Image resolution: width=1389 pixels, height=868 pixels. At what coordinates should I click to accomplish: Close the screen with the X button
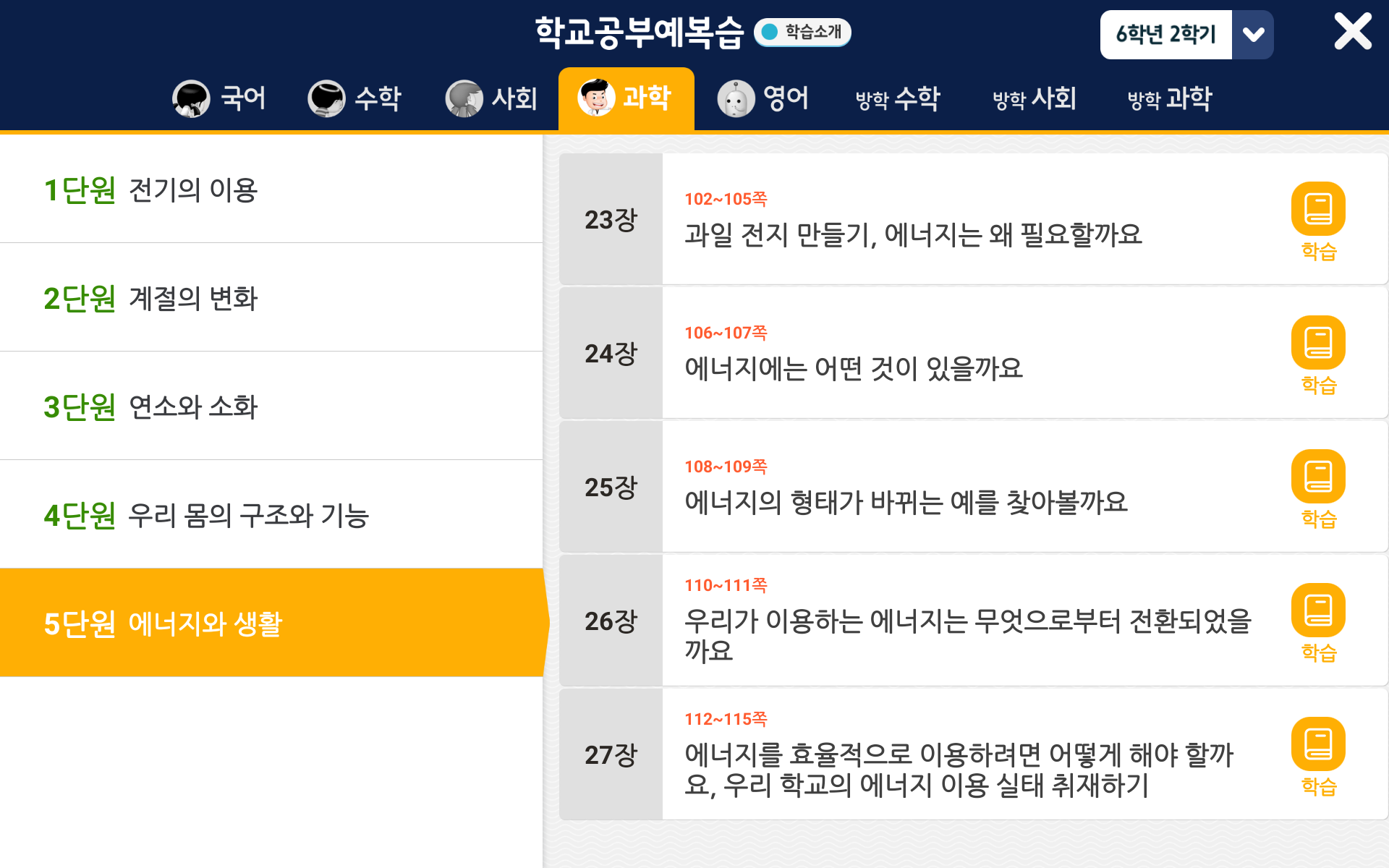tap(1352, 32)
